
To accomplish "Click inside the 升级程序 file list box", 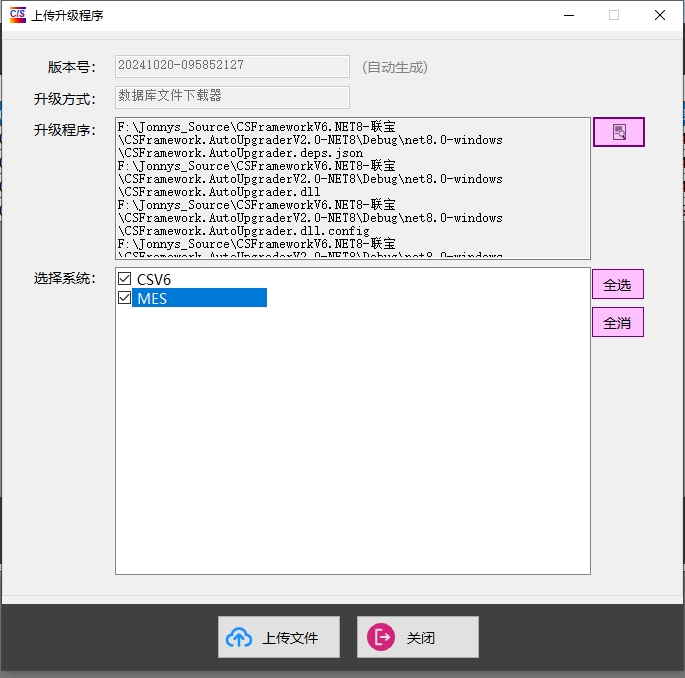I will [353, 188].
